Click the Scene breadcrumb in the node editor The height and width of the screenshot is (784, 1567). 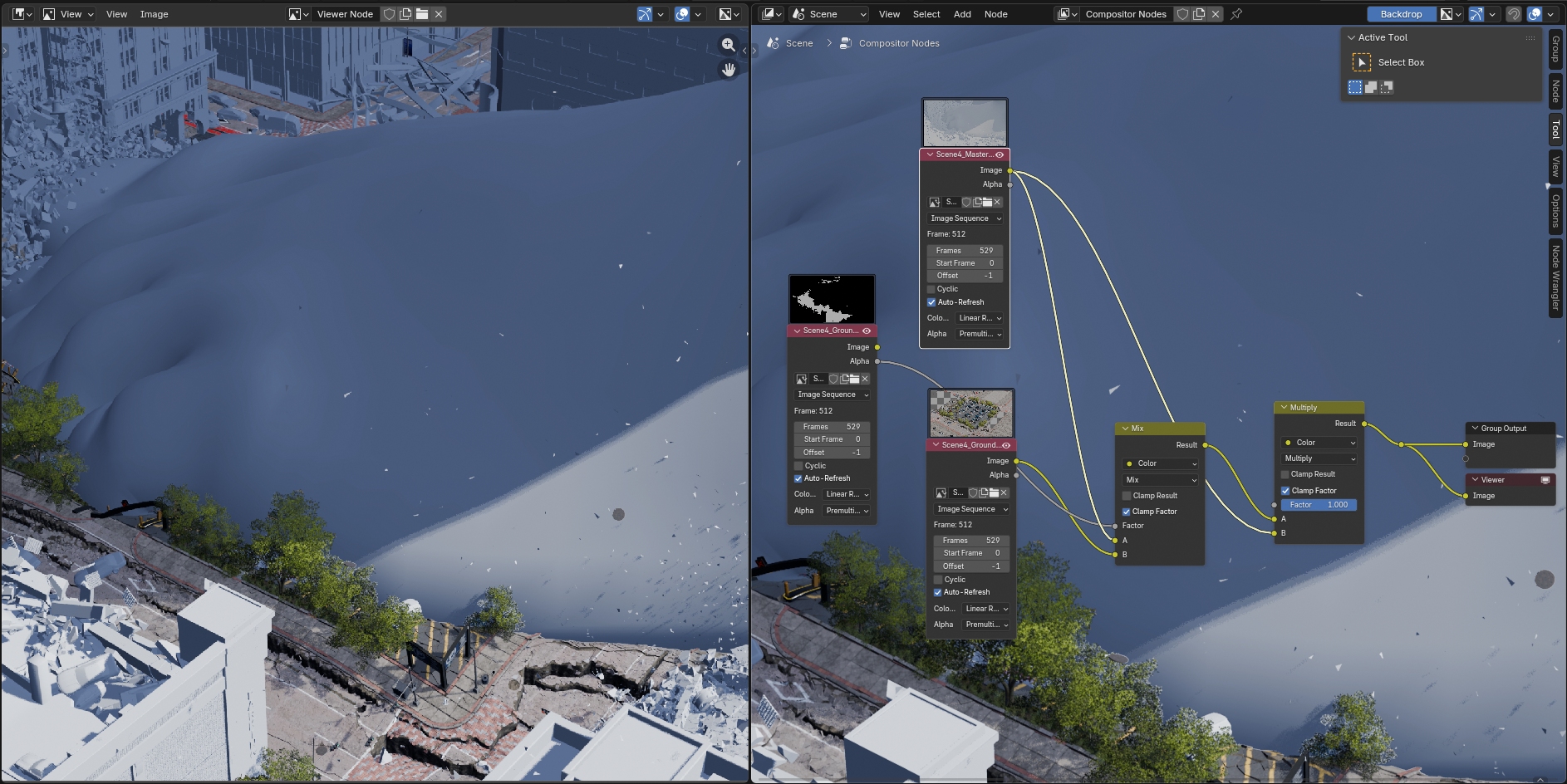798,43
